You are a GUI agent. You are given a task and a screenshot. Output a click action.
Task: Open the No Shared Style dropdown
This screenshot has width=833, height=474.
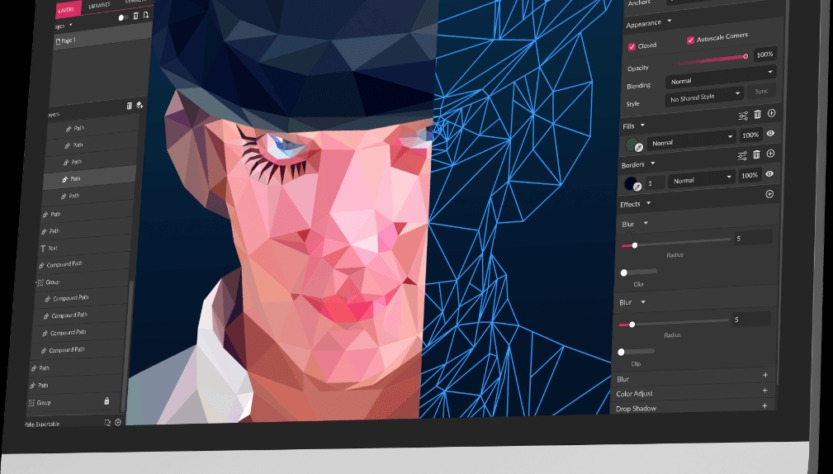pyautogui.click(x=704, y=97)
